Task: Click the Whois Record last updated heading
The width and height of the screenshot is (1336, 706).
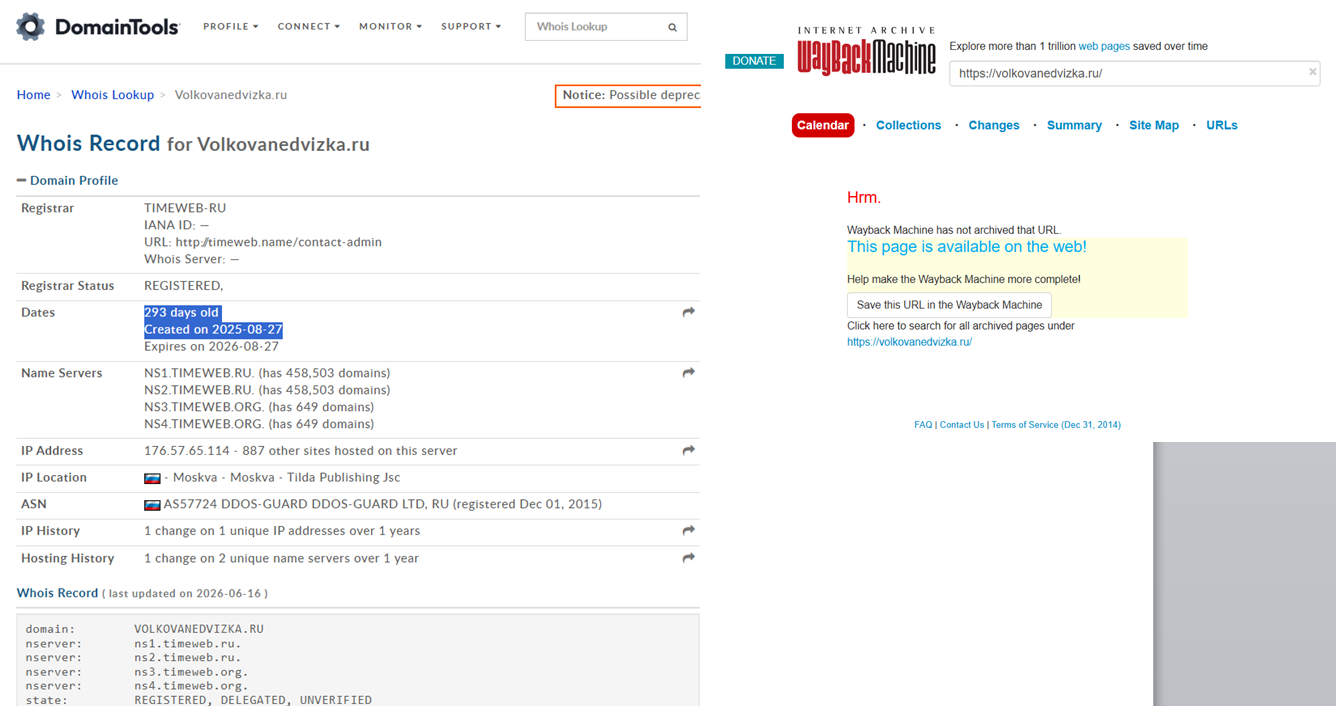Action: pos(142,593)
